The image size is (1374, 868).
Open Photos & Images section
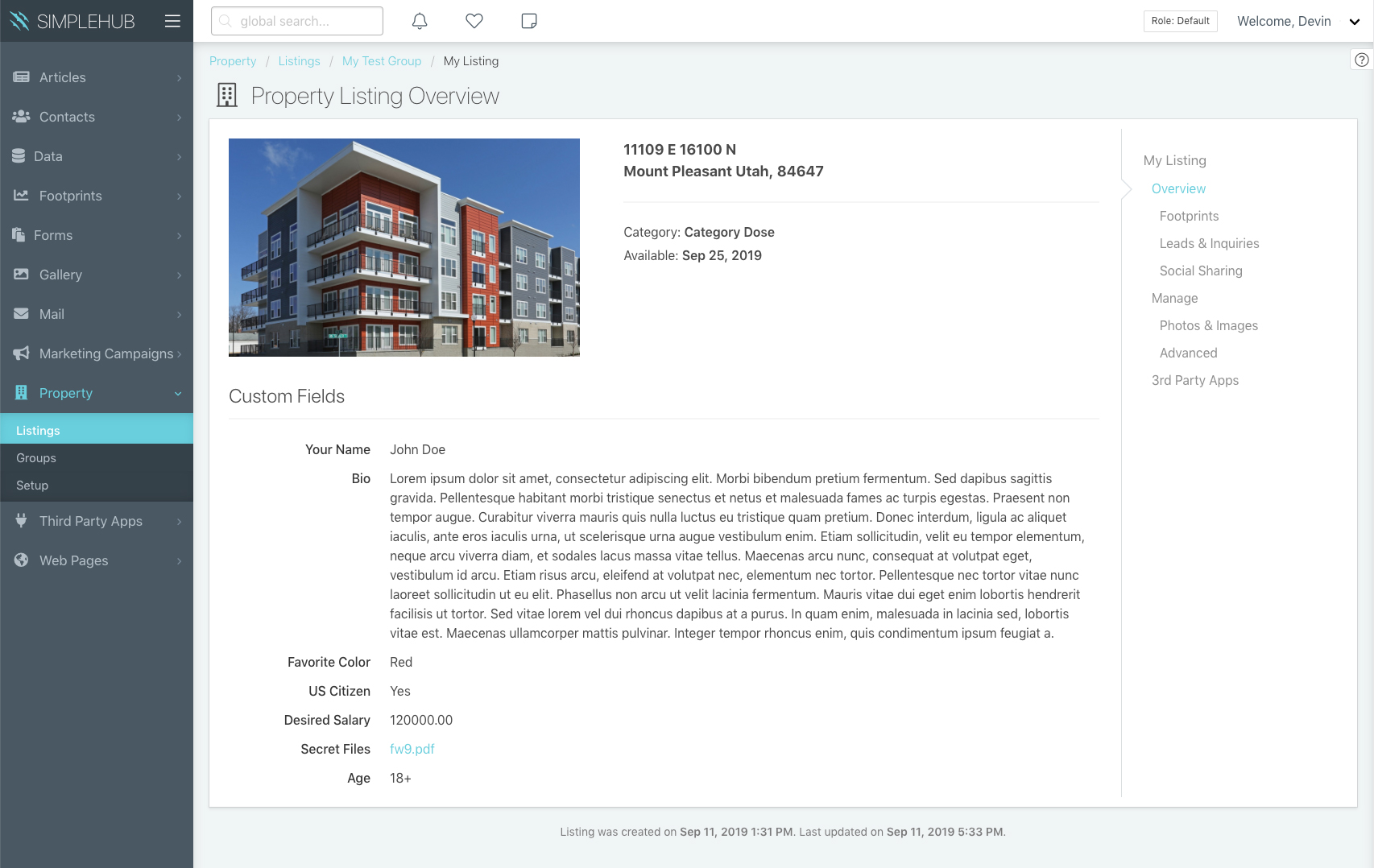1208,325
